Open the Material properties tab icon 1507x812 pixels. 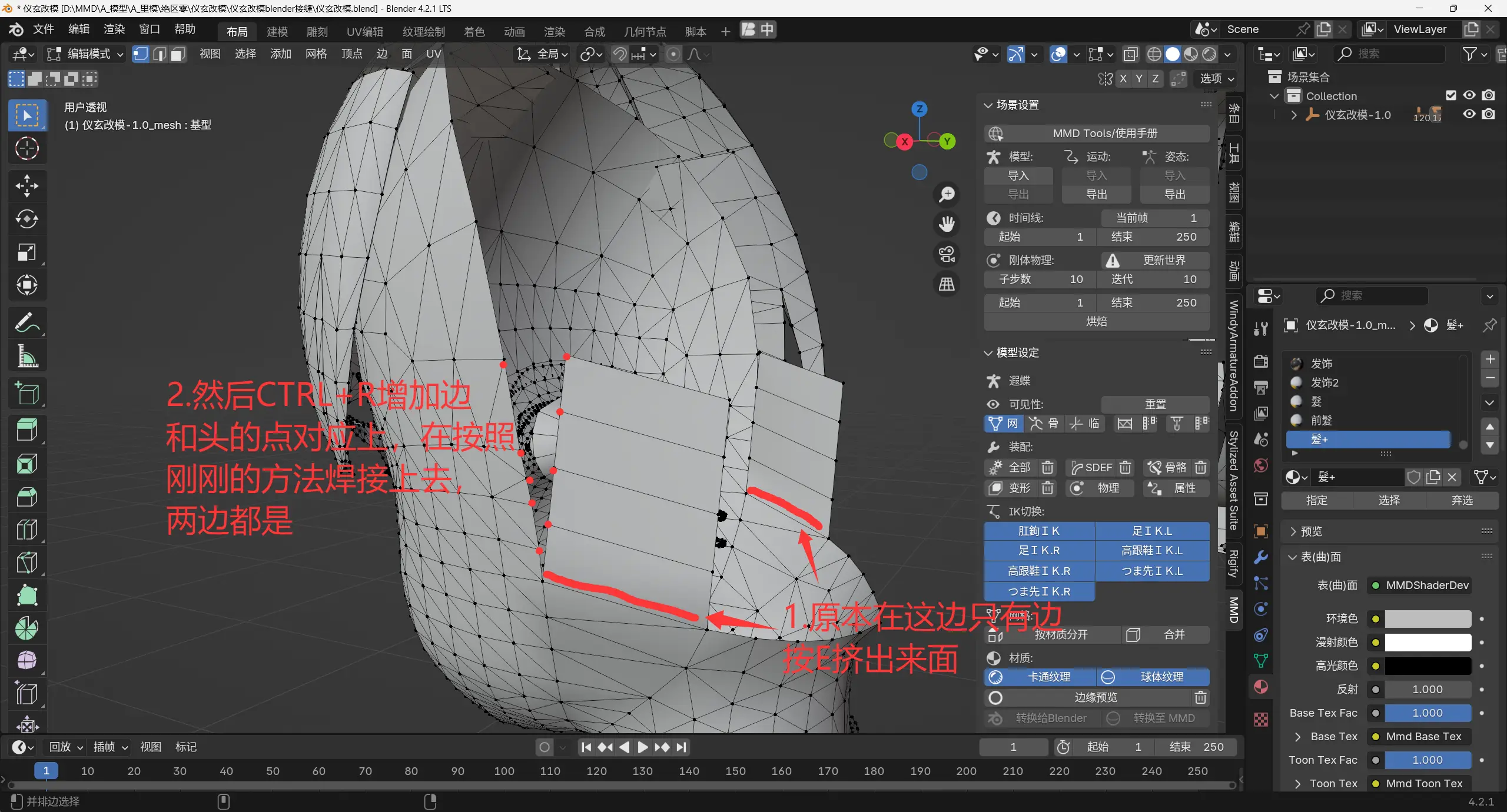(x=1261, y=687)
